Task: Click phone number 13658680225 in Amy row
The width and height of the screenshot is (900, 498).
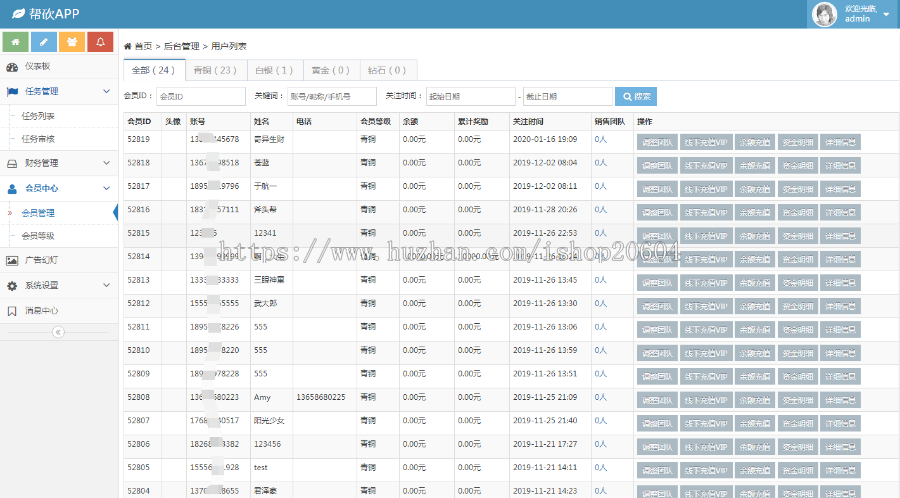Action: pyautogui.click(x=321, y=397)
